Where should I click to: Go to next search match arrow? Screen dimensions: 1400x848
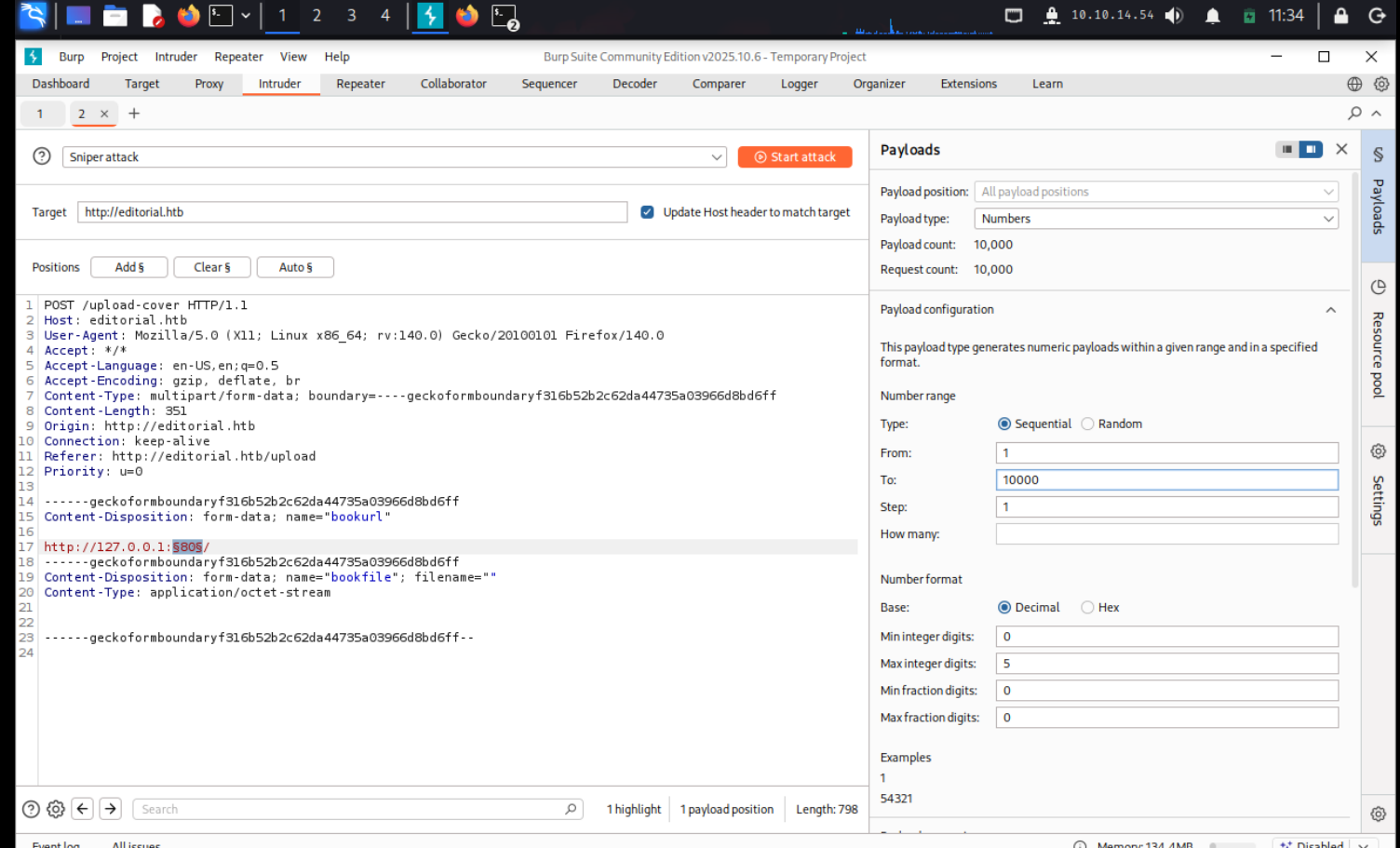point(111,809)
